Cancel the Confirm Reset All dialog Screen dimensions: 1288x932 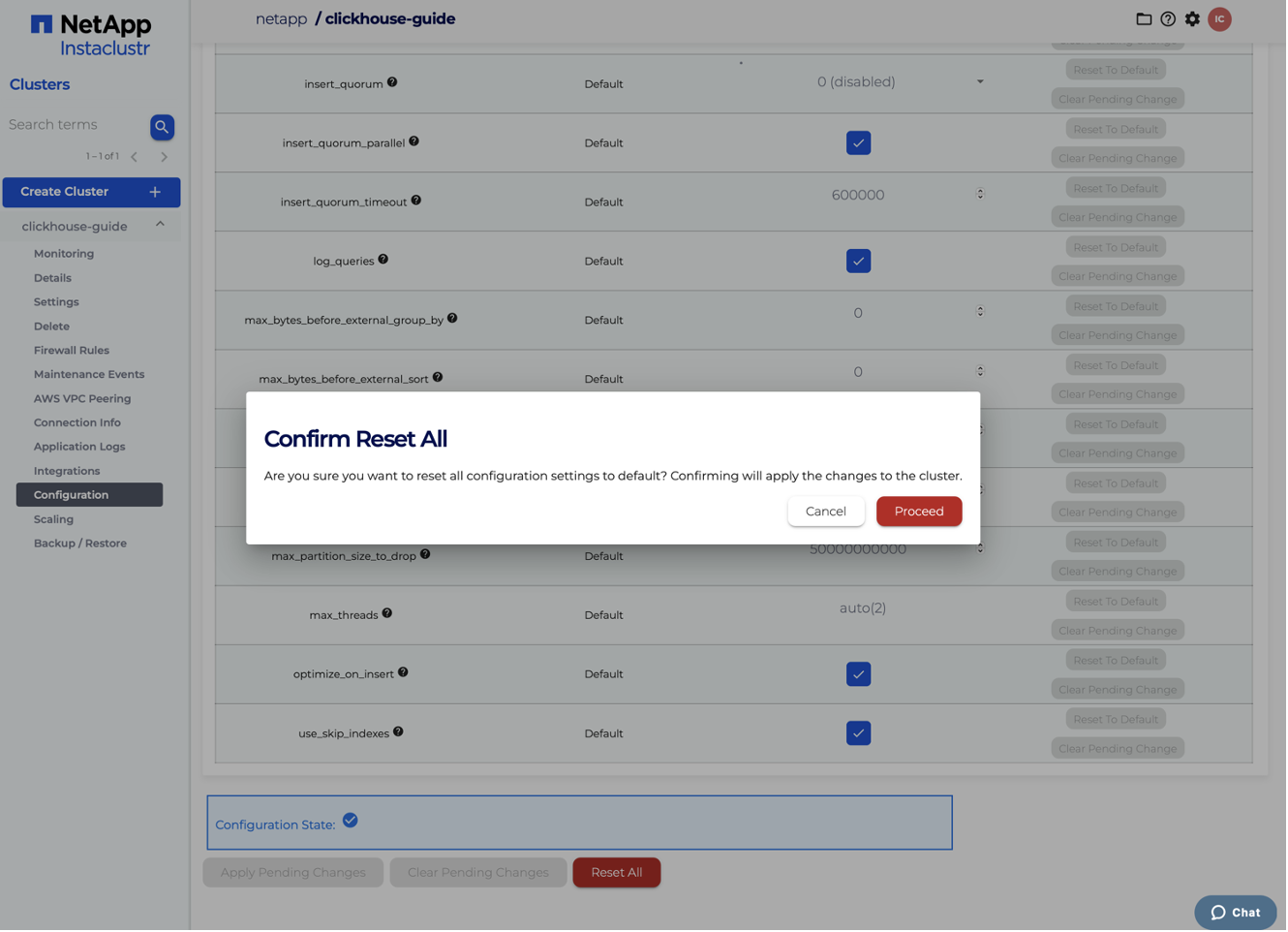click(x=826, y=512)
